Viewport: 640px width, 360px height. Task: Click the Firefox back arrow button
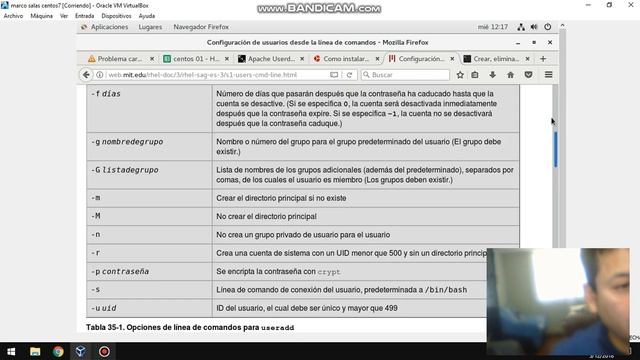coord(86,75)
